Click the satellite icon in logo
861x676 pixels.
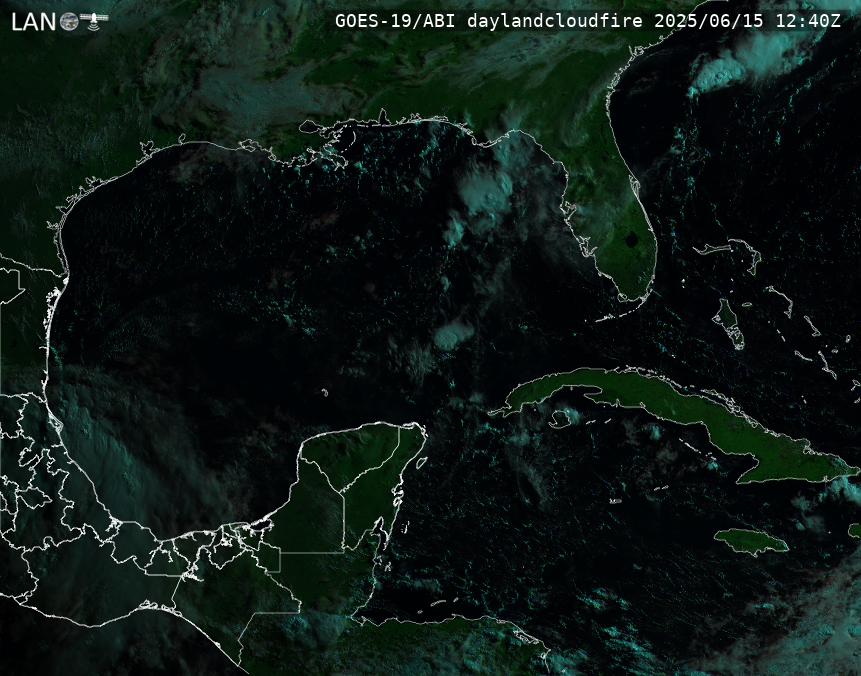(94, 20)
